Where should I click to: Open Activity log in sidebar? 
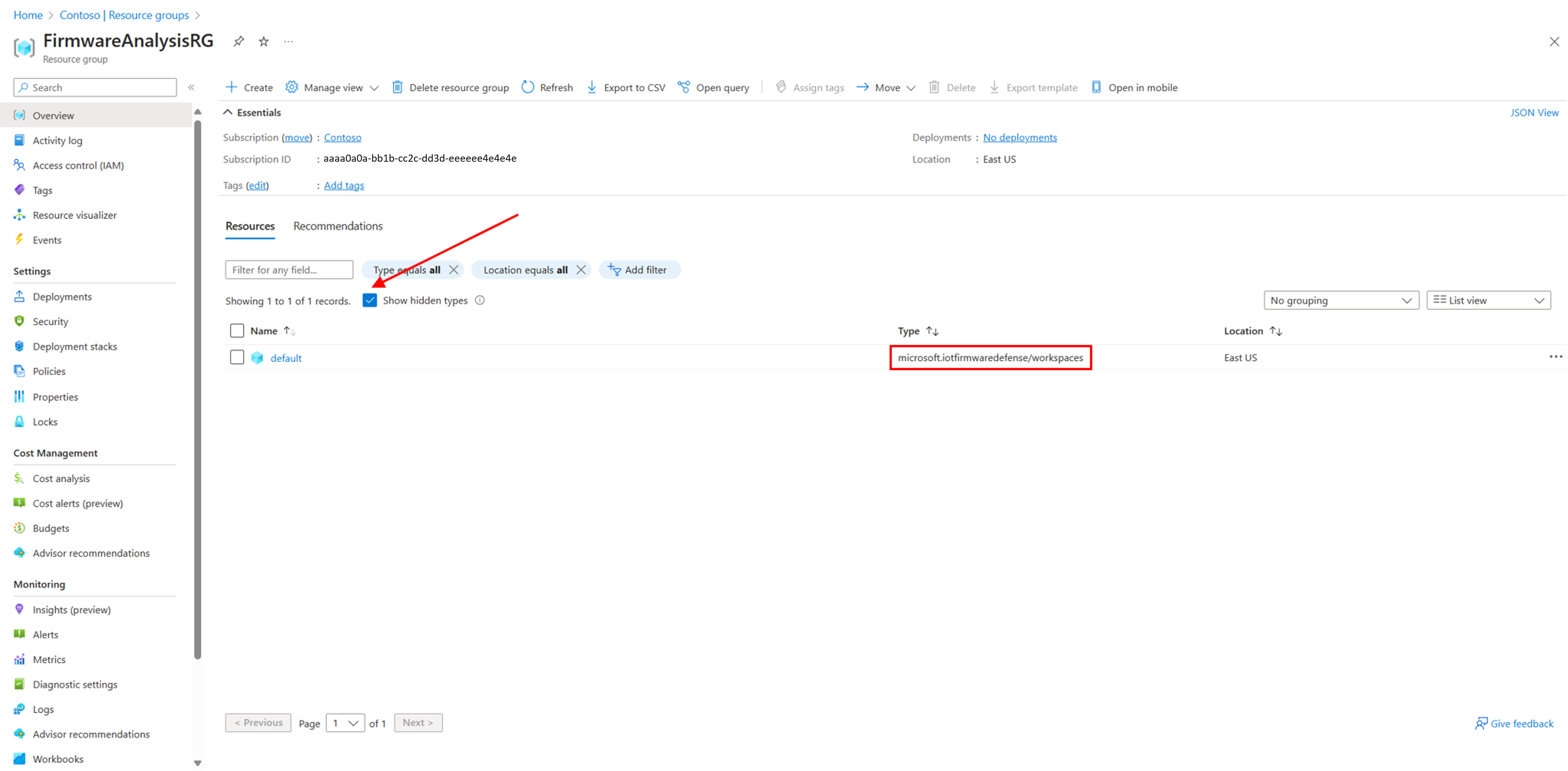pyautogui.click(x=57, y=140)
